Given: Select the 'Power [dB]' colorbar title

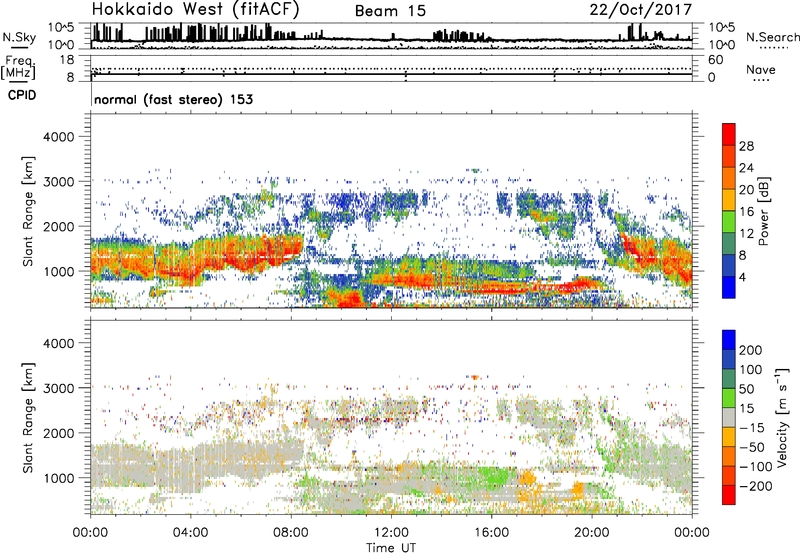Looking at the screenshot, I should tap(763, 211).
